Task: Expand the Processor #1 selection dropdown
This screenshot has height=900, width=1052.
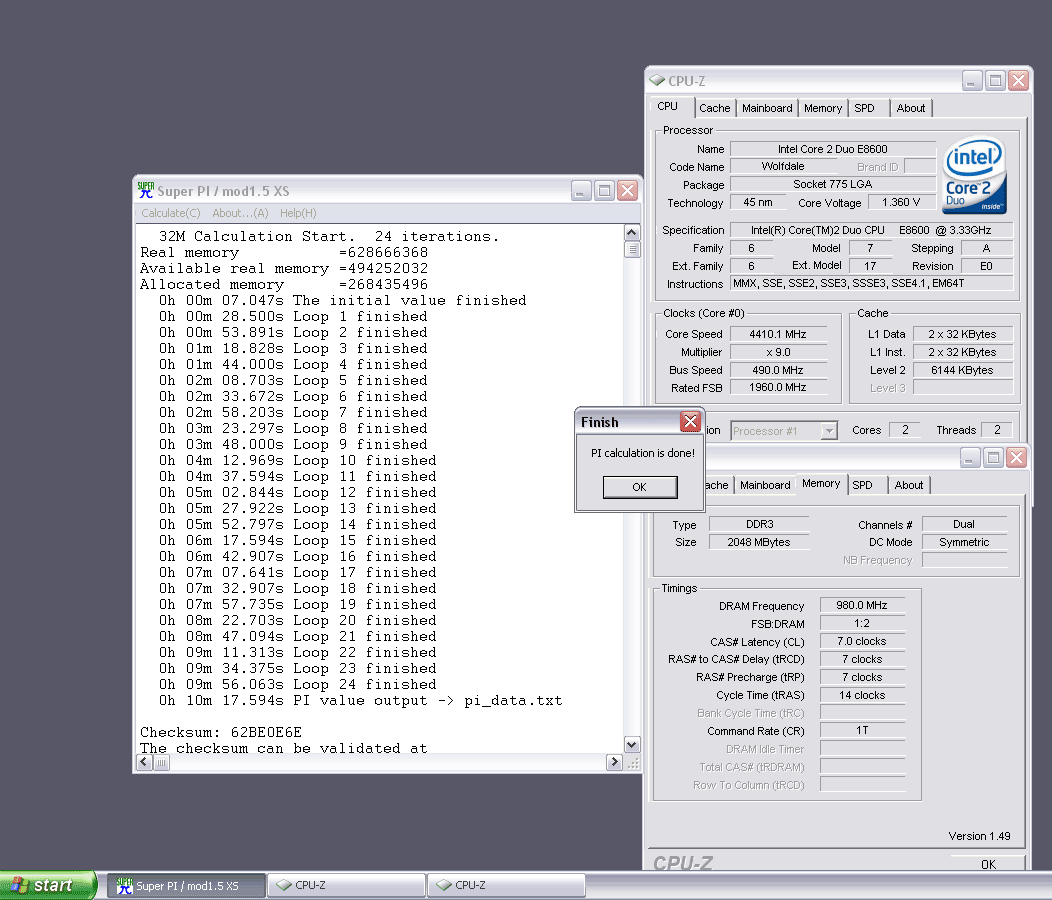Action: pyautogui.click(x=829, y=431)
